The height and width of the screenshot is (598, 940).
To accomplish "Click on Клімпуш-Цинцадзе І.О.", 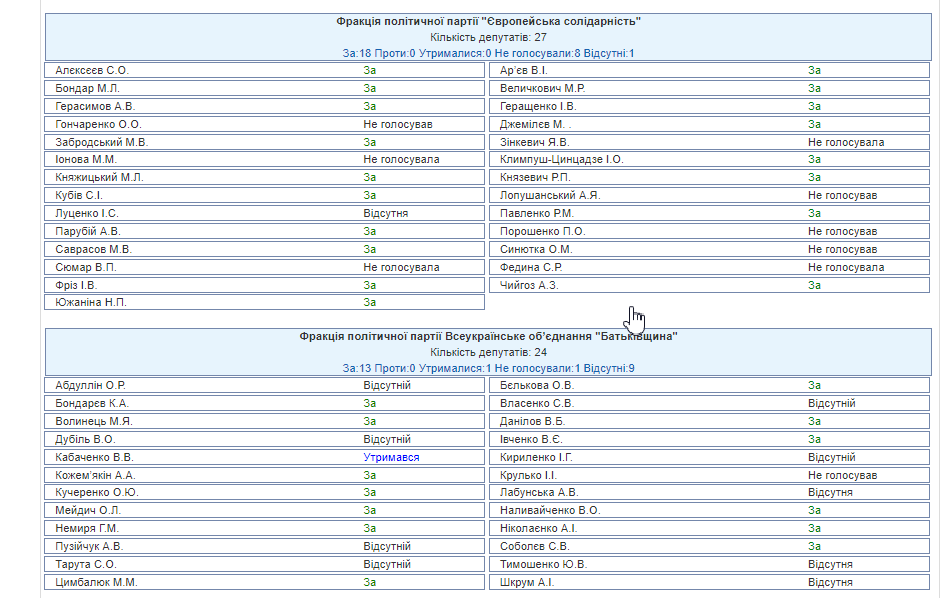I will [561, 159].
